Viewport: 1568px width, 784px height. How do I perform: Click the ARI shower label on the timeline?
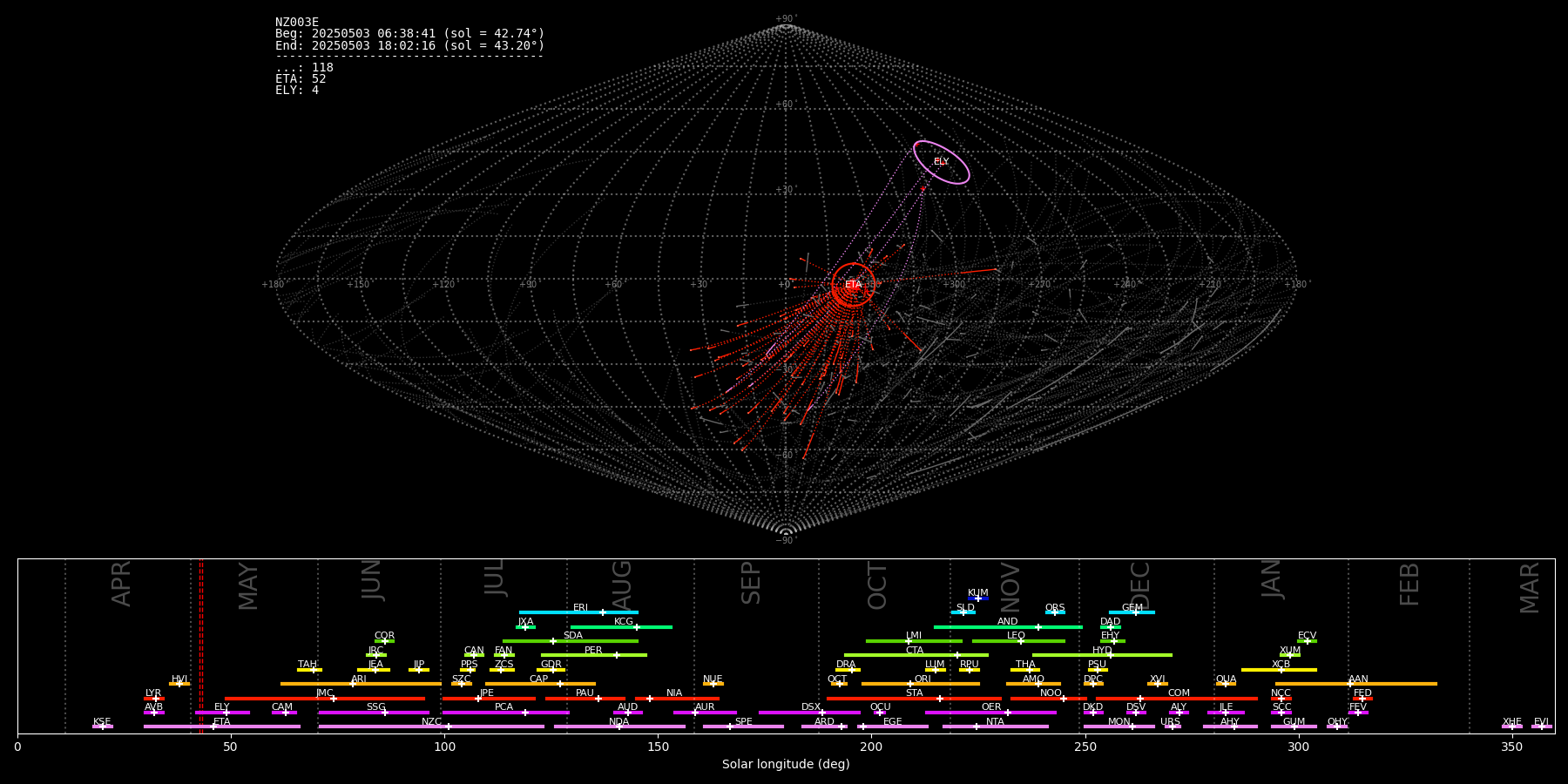pos(359,679)
